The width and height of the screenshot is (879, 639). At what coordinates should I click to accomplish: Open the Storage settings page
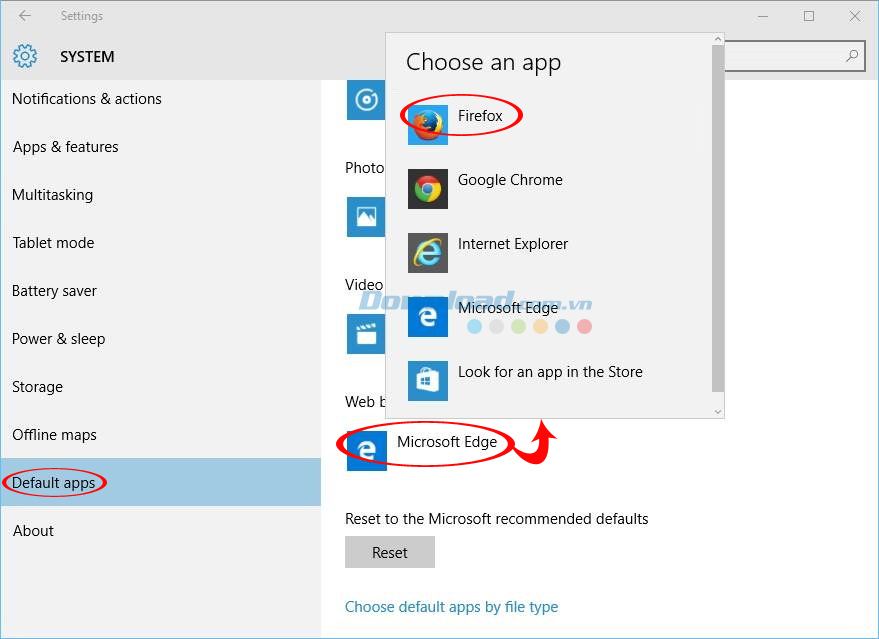[x=37, y=386]
